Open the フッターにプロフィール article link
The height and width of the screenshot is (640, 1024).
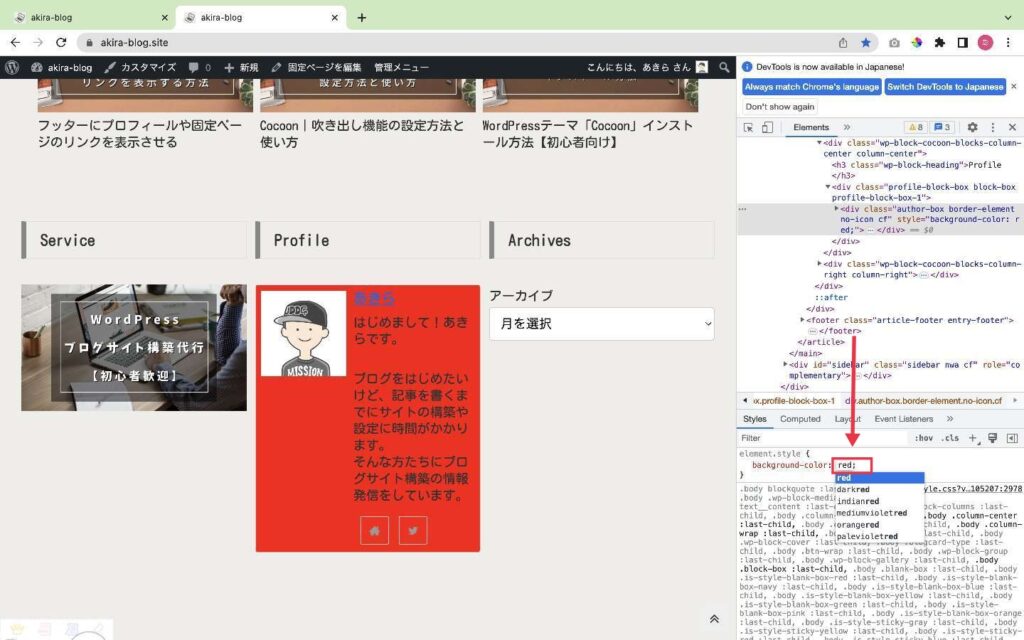pos(140,134)
